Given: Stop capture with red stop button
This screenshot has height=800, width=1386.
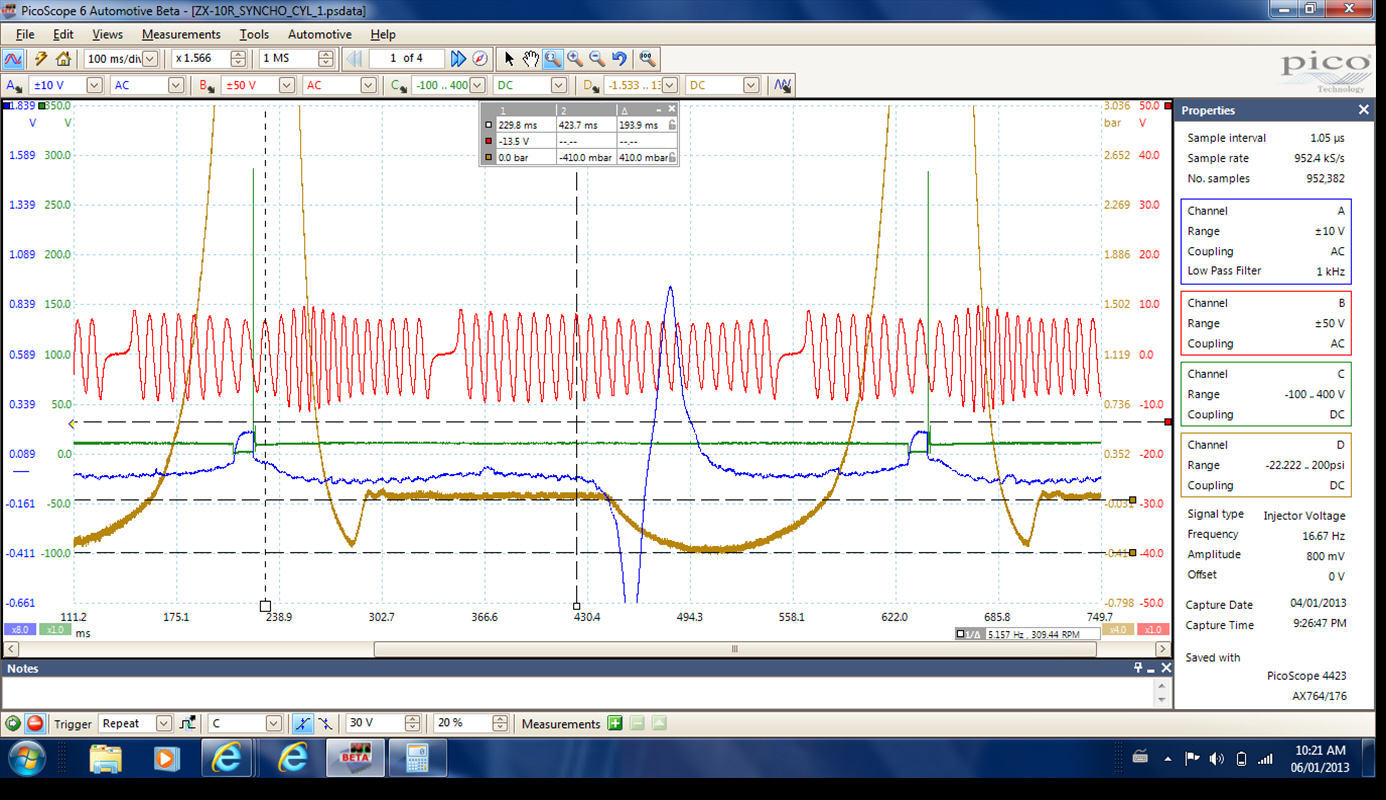Looking at the screenshot, I should click(35, 723).
